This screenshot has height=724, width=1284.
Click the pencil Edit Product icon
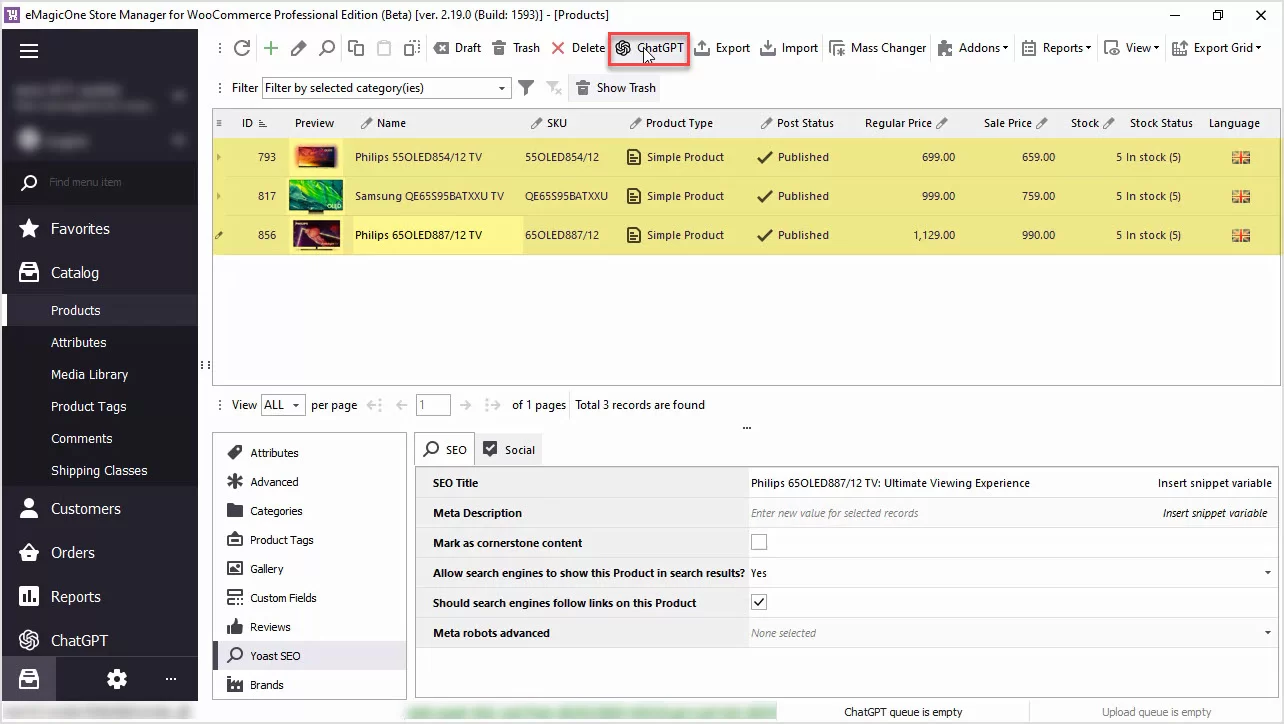click(x=298, y=48)
